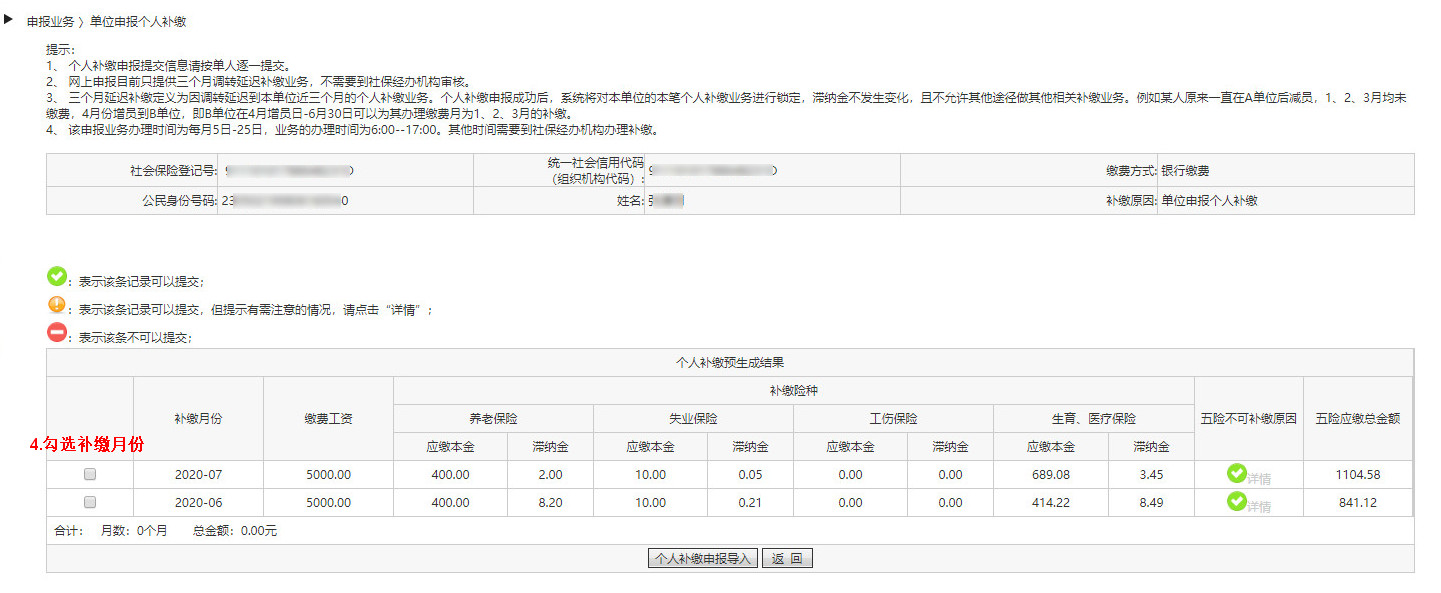1441x593 pixels.
Task: Go to 申报业务 in the breadcrumb
Action: click(x=50, y=21)
